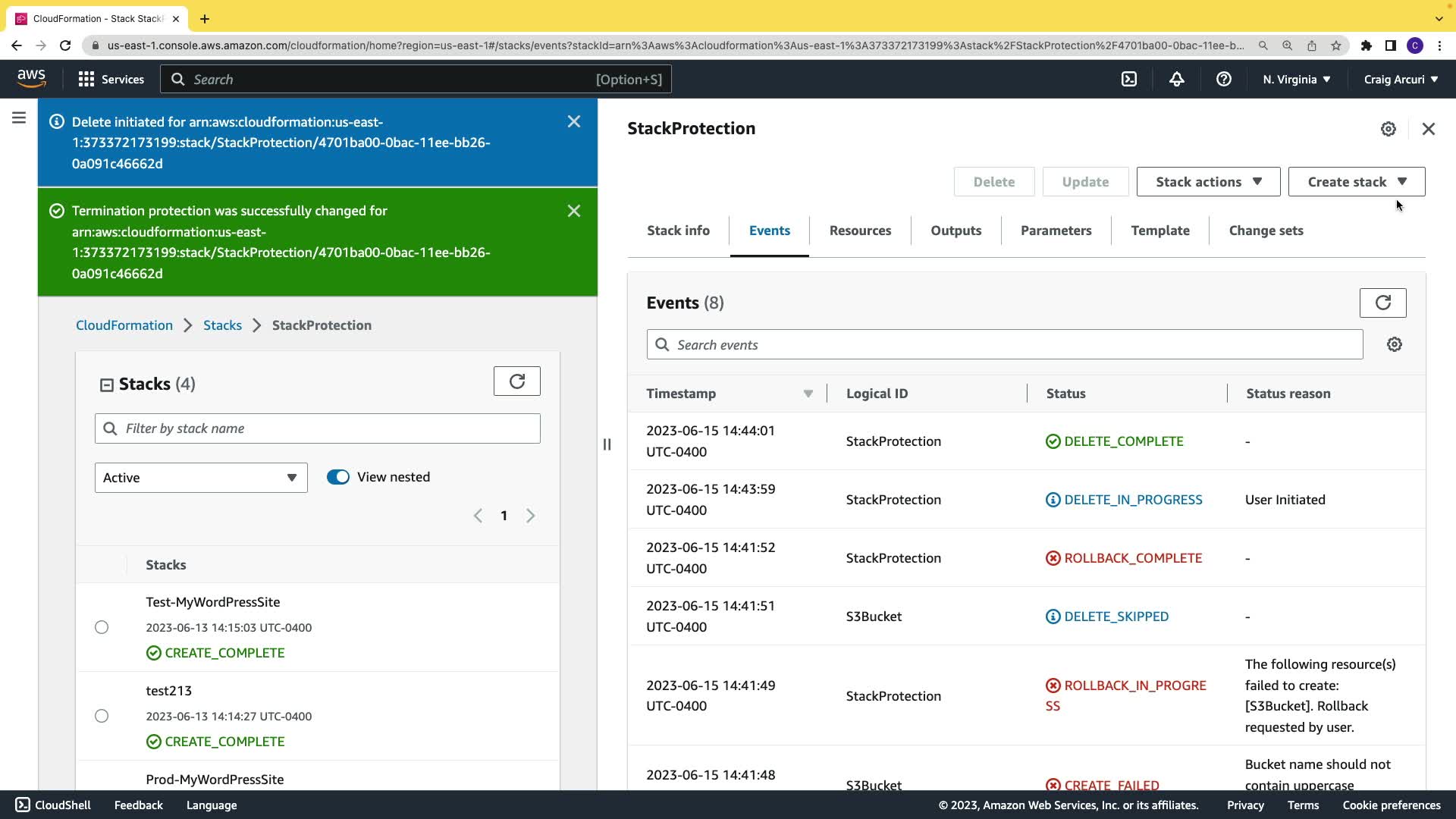Click the Stacks breadcrumb link
This screenshot has height=819, width=1456.
[222, 325]
